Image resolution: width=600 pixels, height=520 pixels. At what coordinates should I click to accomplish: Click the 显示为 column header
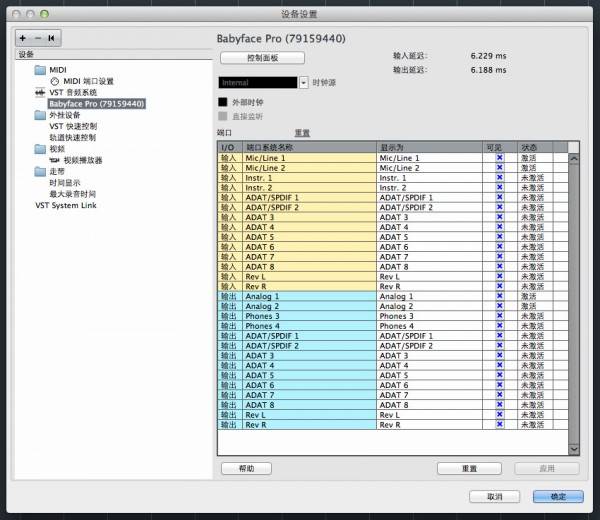(430, 148)
